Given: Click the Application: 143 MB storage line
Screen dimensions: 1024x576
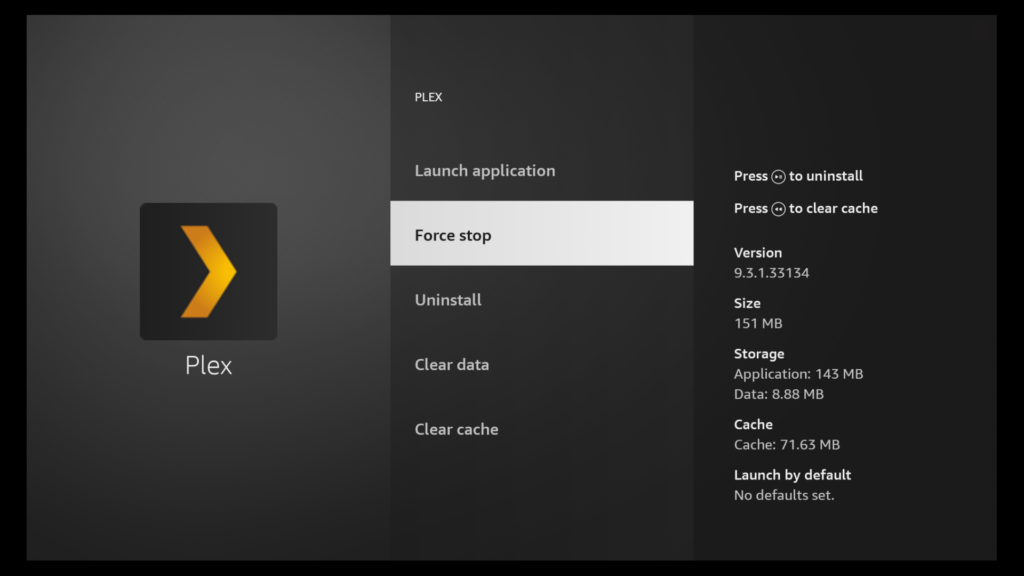Looking at the screenshot, I should [x=798, y=374].
